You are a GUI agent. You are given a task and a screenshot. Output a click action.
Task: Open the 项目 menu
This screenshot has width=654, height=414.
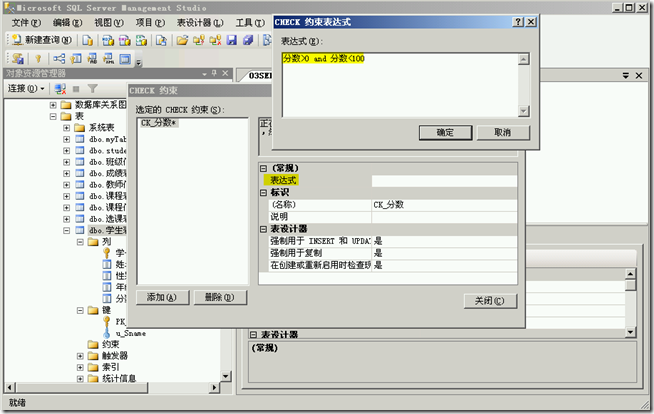[x=150, y=23]
